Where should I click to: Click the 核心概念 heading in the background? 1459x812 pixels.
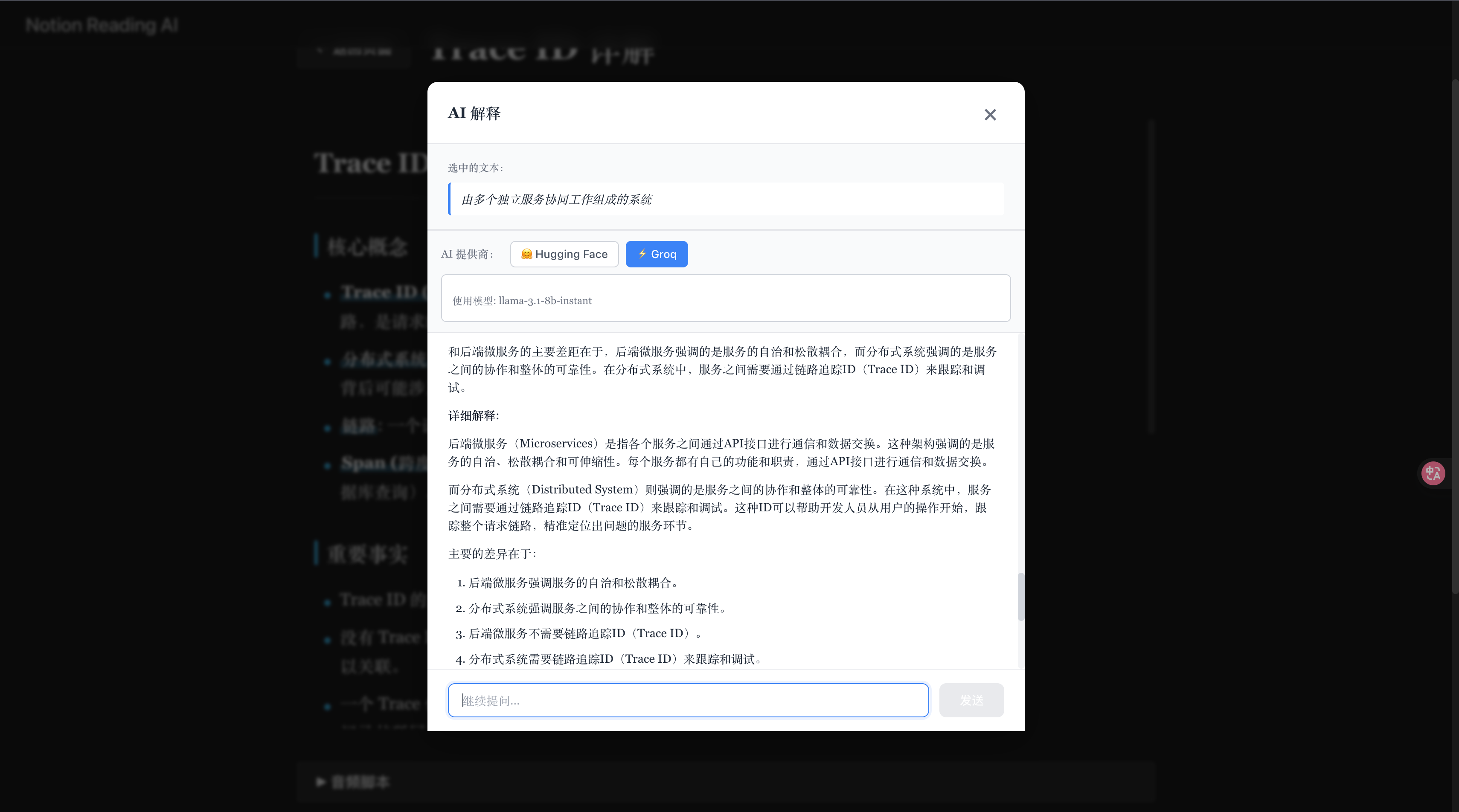pos(367,246)
